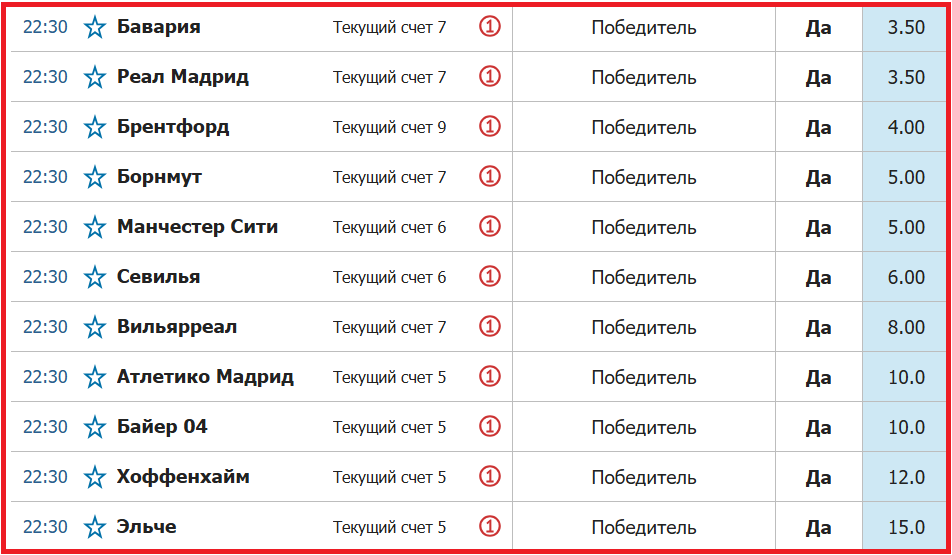Open the Севилья event link

coord(158,277)
